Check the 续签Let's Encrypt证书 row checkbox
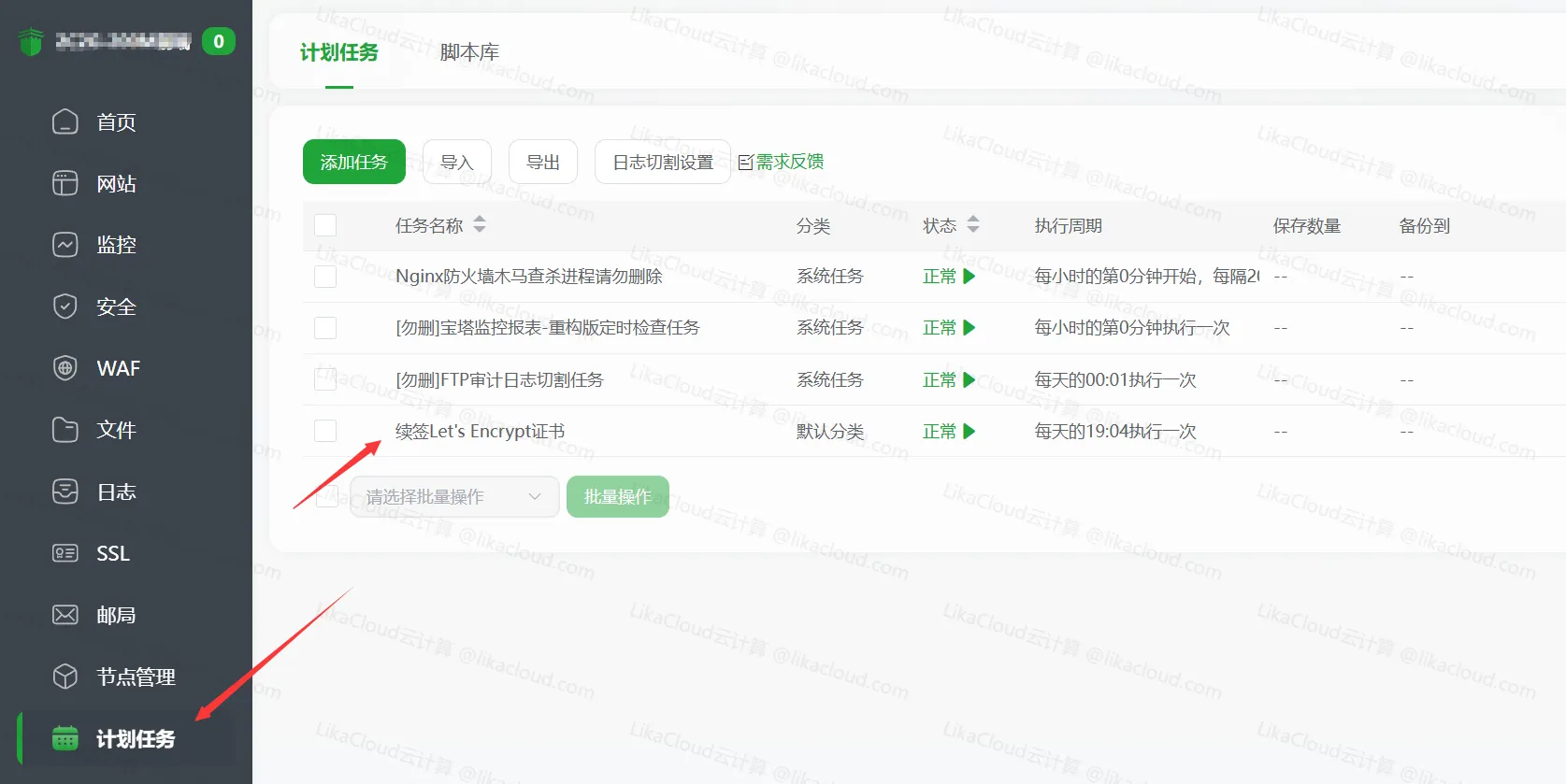The height and width of the screenshot is (784, 1566). tap(325, 431)
